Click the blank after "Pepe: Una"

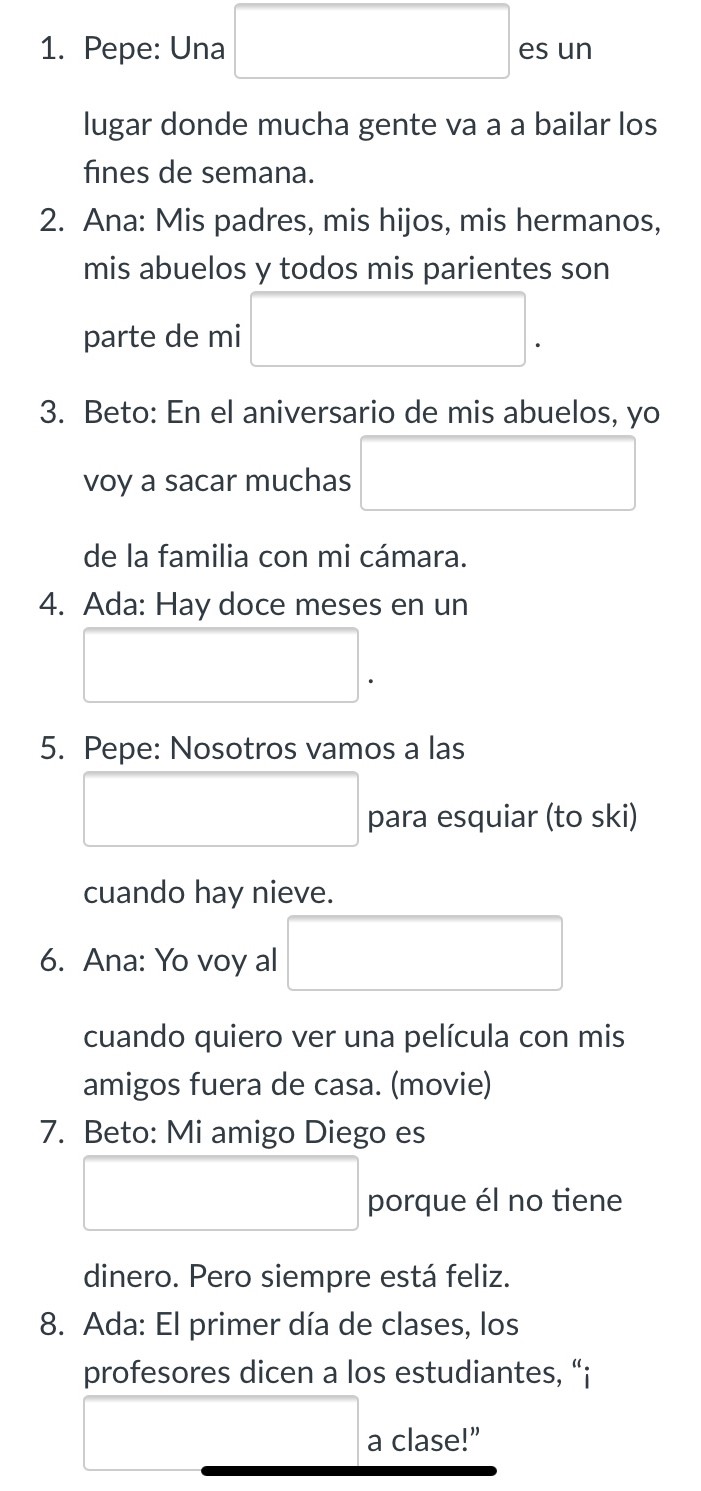[x=372, y=42]
